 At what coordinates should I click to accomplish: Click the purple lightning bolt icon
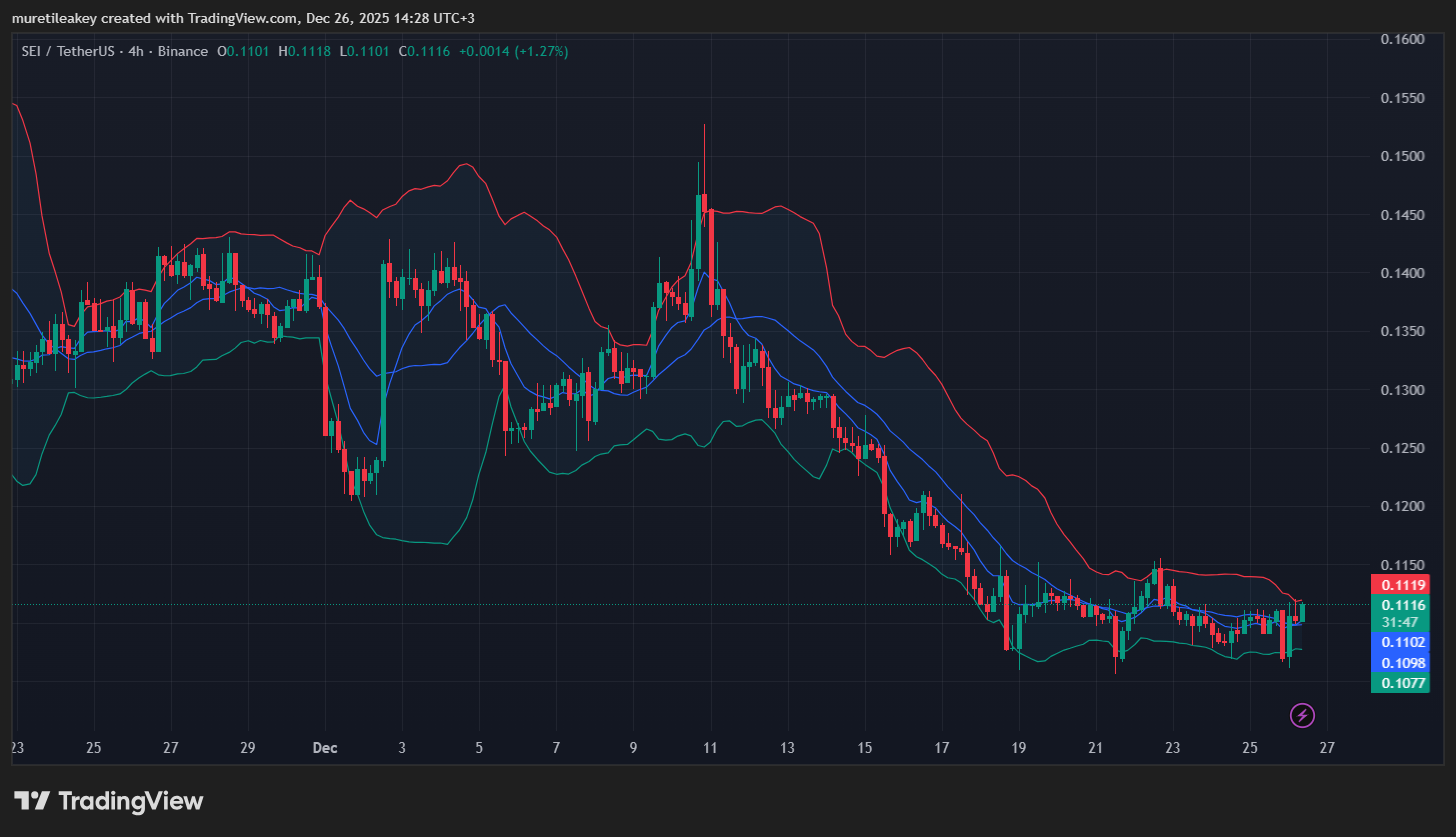click(1302, 715)
